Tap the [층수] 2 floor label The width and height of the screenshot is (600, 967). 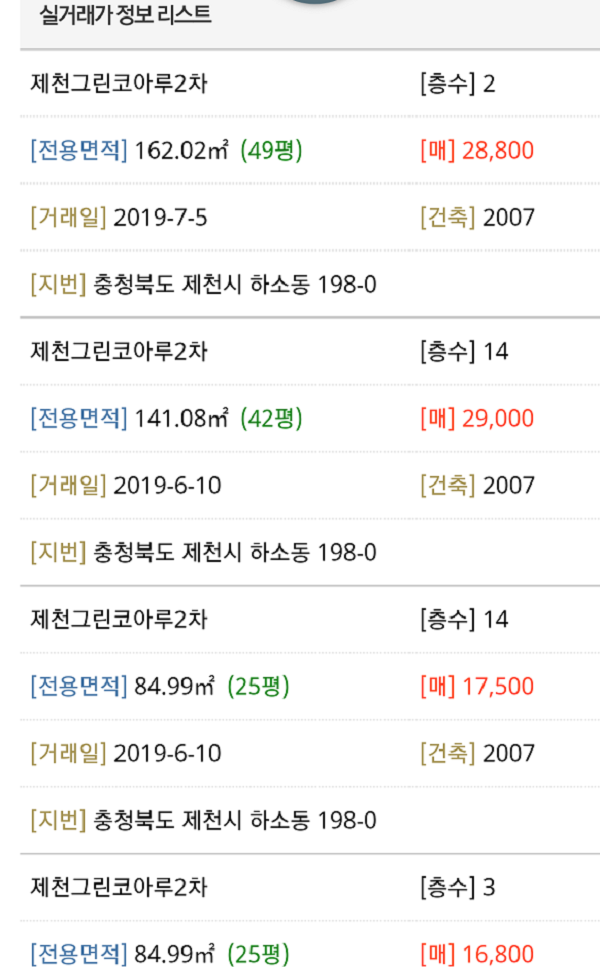tap(458, 84)
